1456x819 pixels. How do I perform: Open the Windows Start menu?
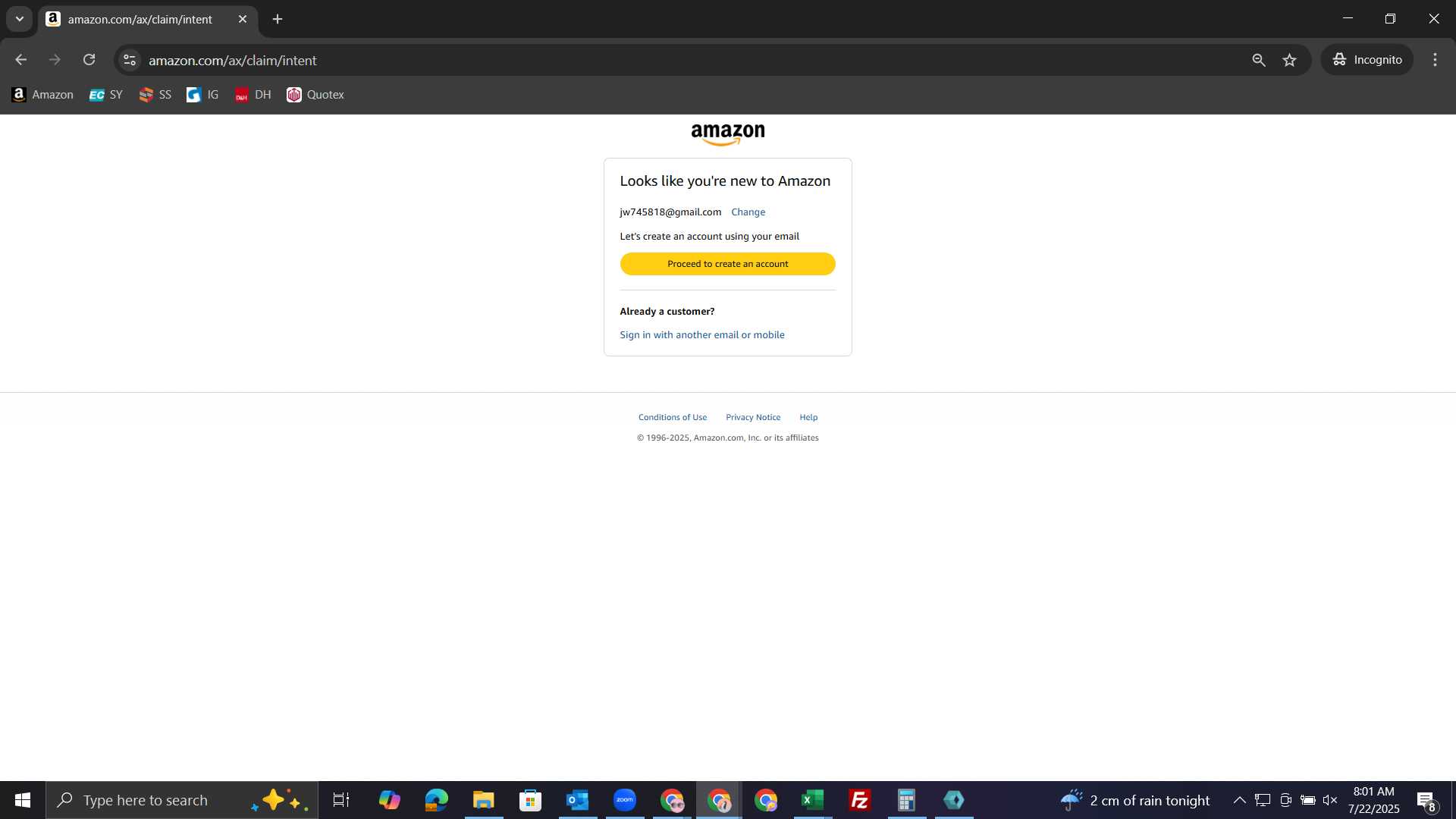23,800
